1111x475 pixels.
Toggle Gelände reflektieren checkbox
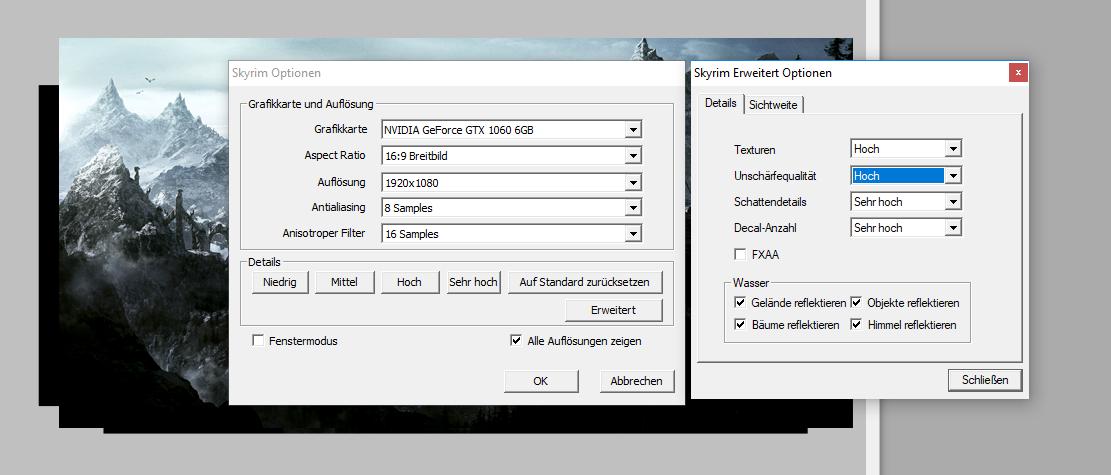(x=740, y=303)
